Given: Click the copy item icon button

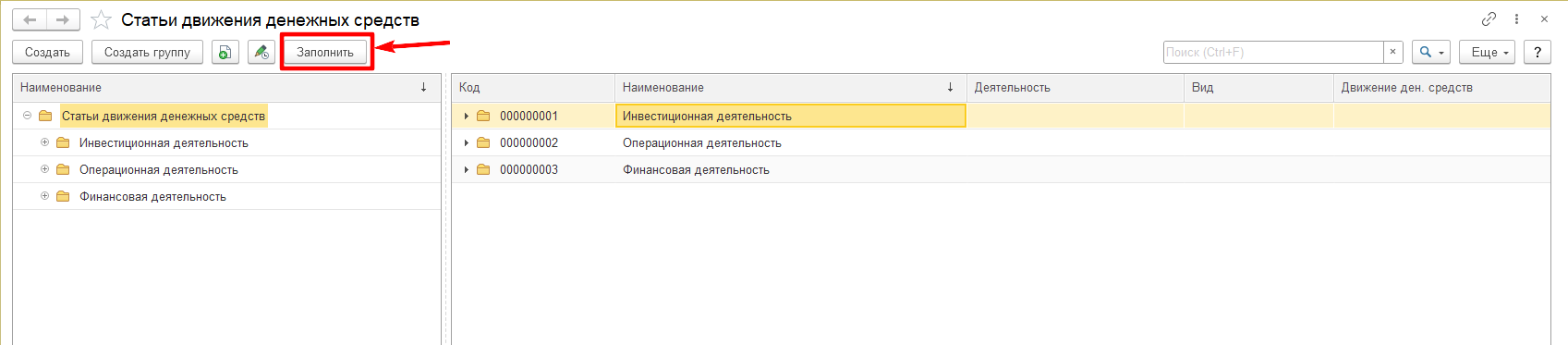Looking at the screenshot, I should (x=225, y=52).
